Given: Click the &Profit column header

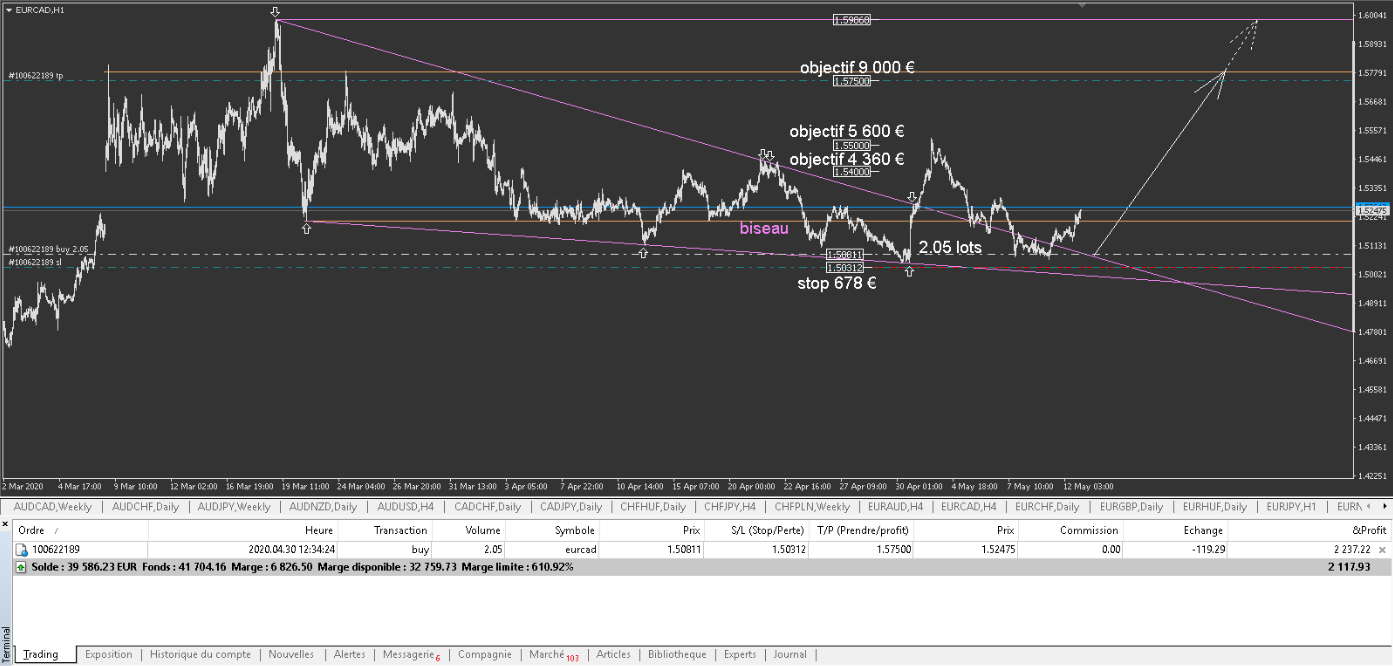Looking at the screenshot, I should pos(1309,530).
